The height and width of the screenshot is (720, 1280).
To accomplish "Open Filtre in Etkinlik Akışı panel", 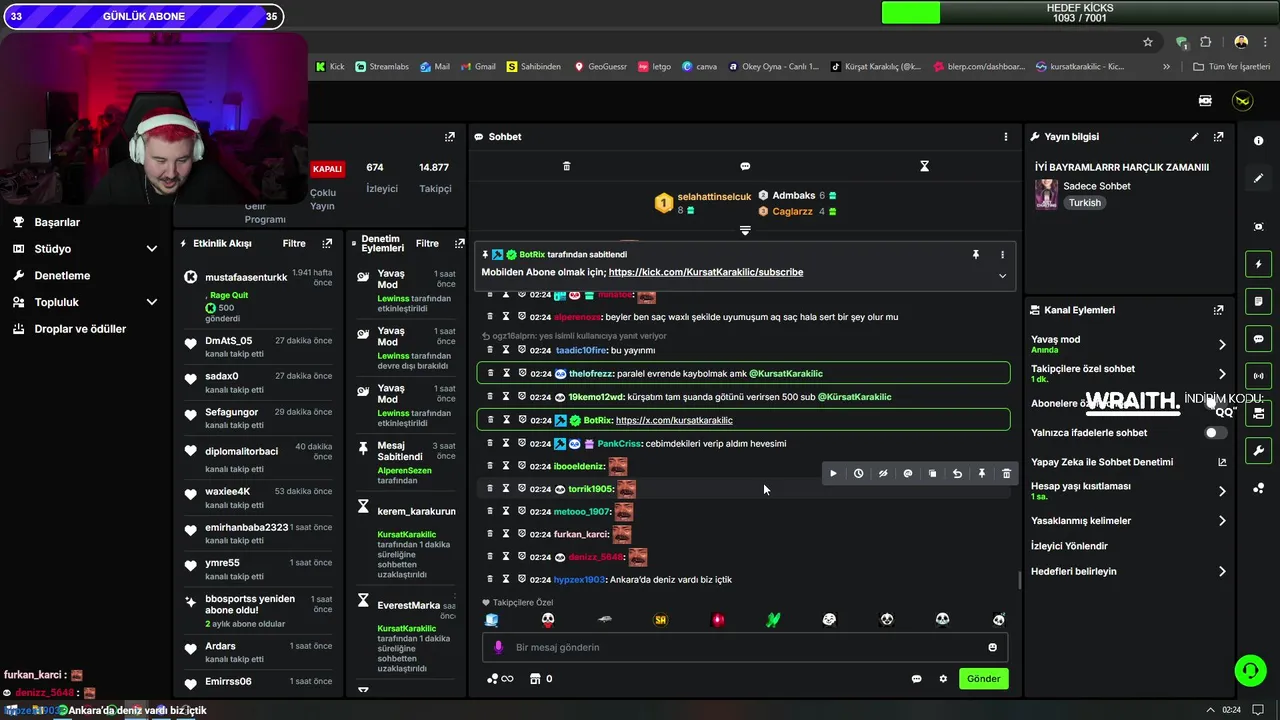I will tap(294, 243).
